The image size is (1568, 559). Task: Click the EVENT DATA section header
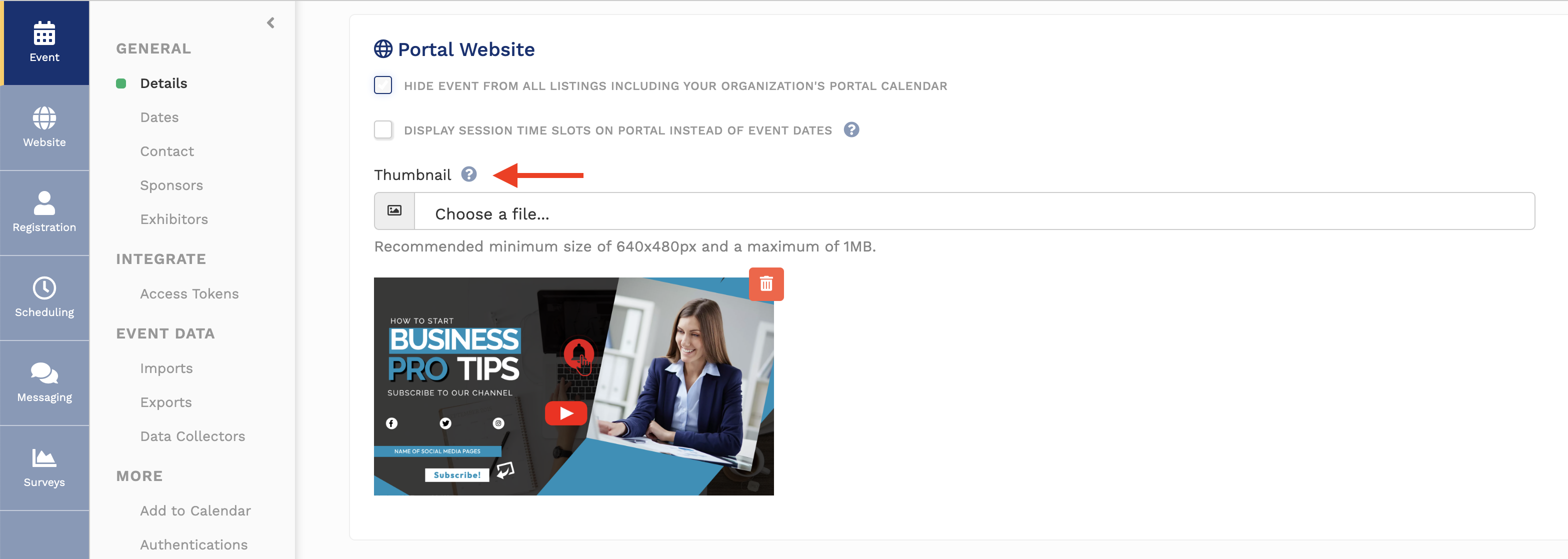tap(165, 333)
